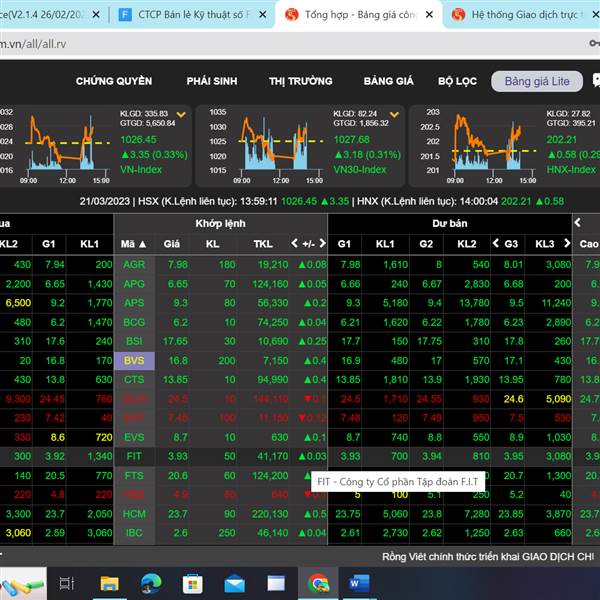Image resolution: width=600 pixels, height=600 pixels.
Task: Click right arrow beside +/- column header
Action: tap(322, 243)
